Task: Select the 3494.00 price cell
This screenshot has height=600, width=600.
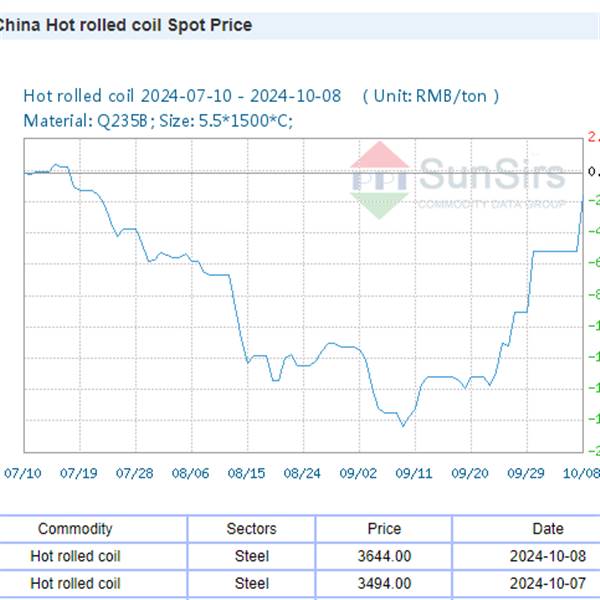Action: pyautogui.click(x=384, y=582)
